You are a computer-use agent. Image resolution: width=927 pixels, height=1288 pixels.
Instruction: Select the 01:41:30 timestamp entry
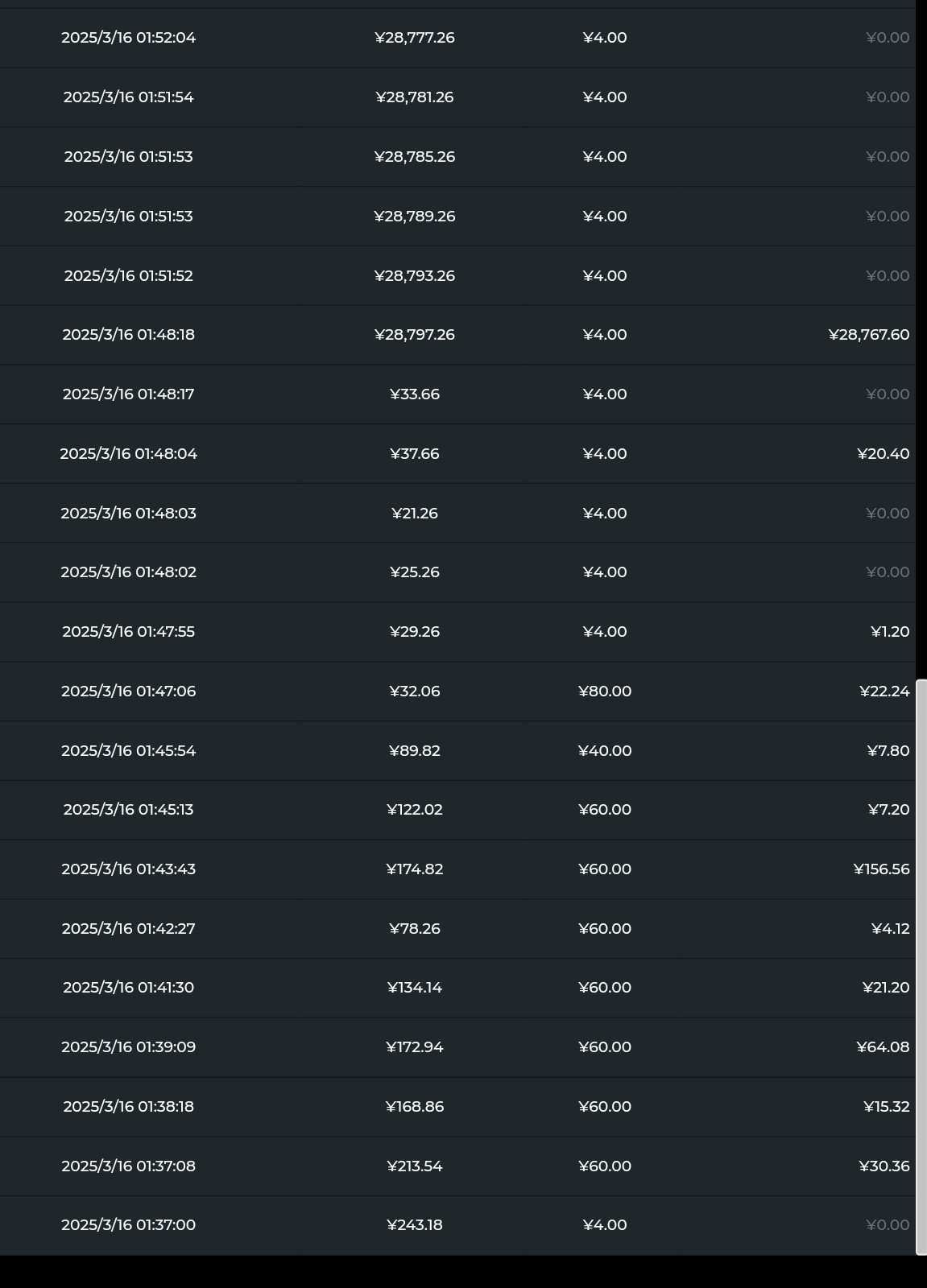point(129,988)
